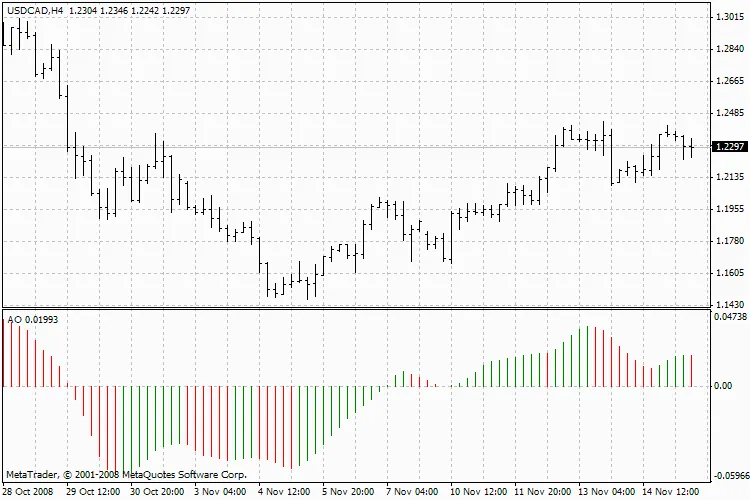
Task: Select the 1.2485 price level label
Action: tap(729, 113)
